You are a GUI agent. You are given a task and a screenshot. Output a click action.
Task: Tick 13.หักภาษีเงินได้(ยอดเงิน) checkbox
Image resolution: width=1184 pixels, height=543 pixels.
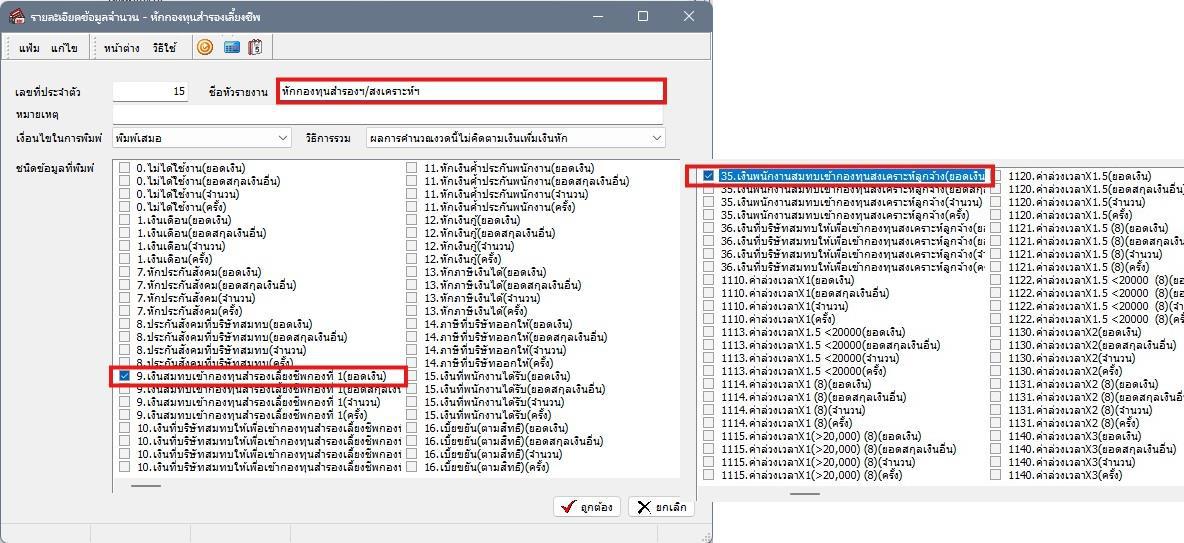(x=412, y=272)
